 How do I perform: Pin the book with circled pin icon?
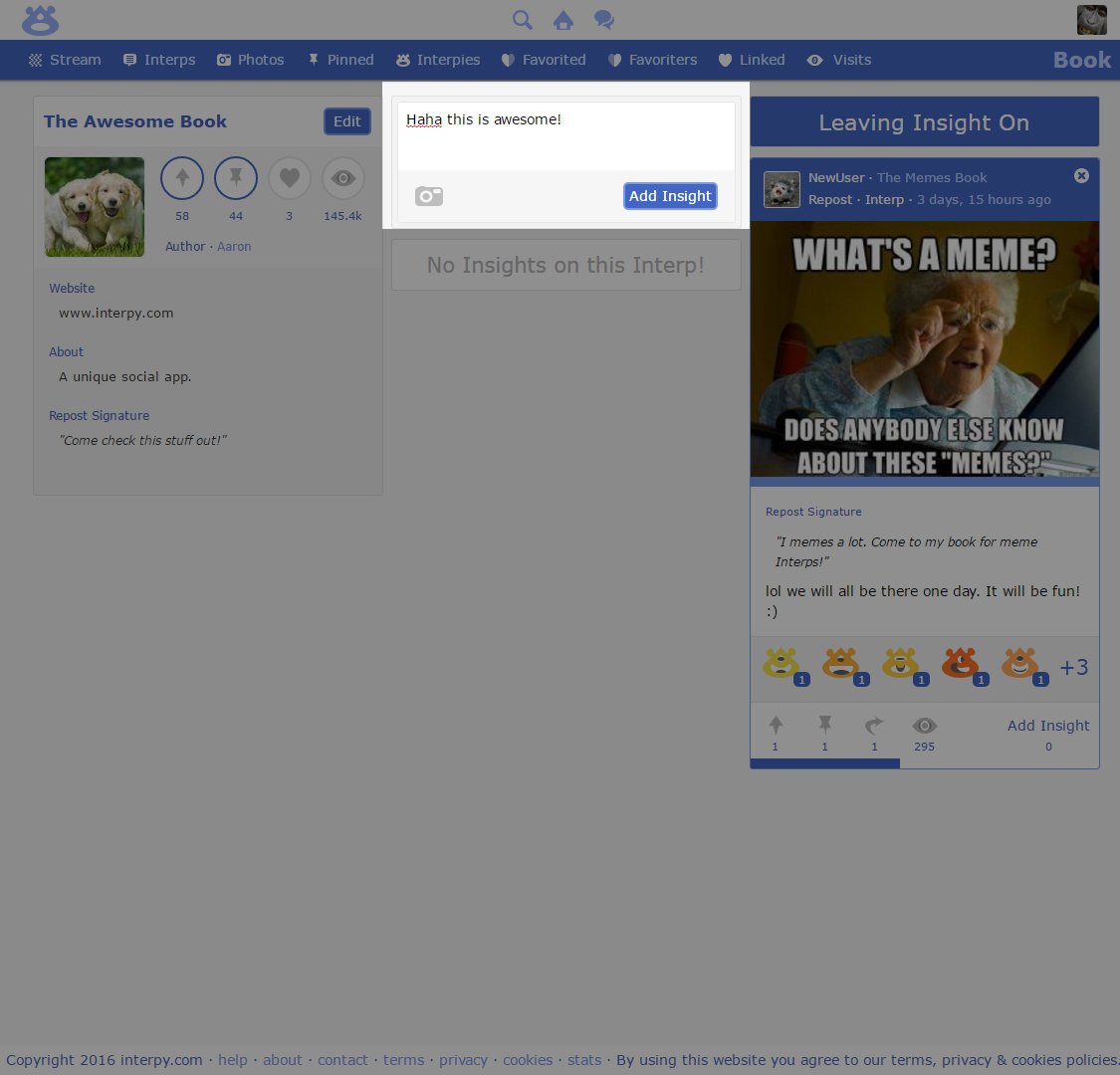(x=236, y=178)
